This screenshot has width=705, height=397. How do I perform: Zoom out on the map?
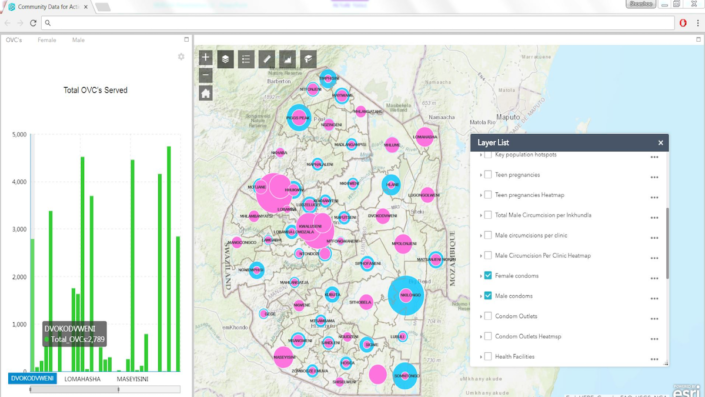205,75
